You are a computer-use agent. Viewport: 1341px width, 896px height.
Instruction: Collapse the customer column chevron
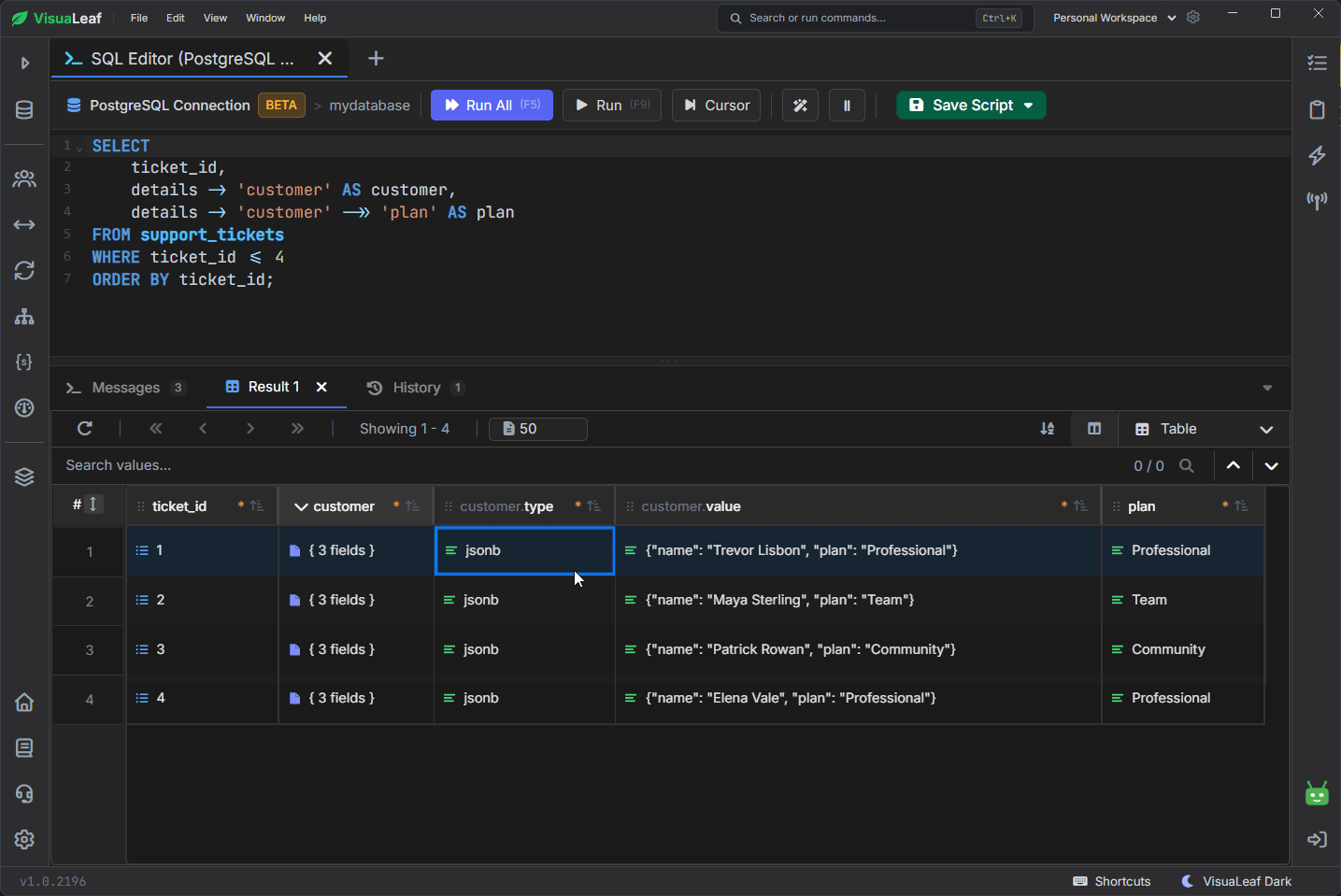pos(301,506)
